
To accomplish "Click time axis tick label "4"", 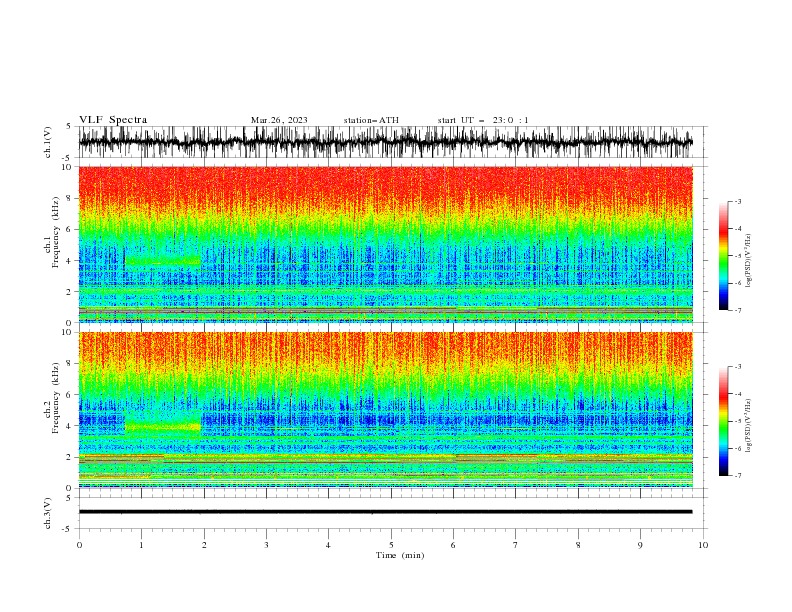I will tap(328, 545).
